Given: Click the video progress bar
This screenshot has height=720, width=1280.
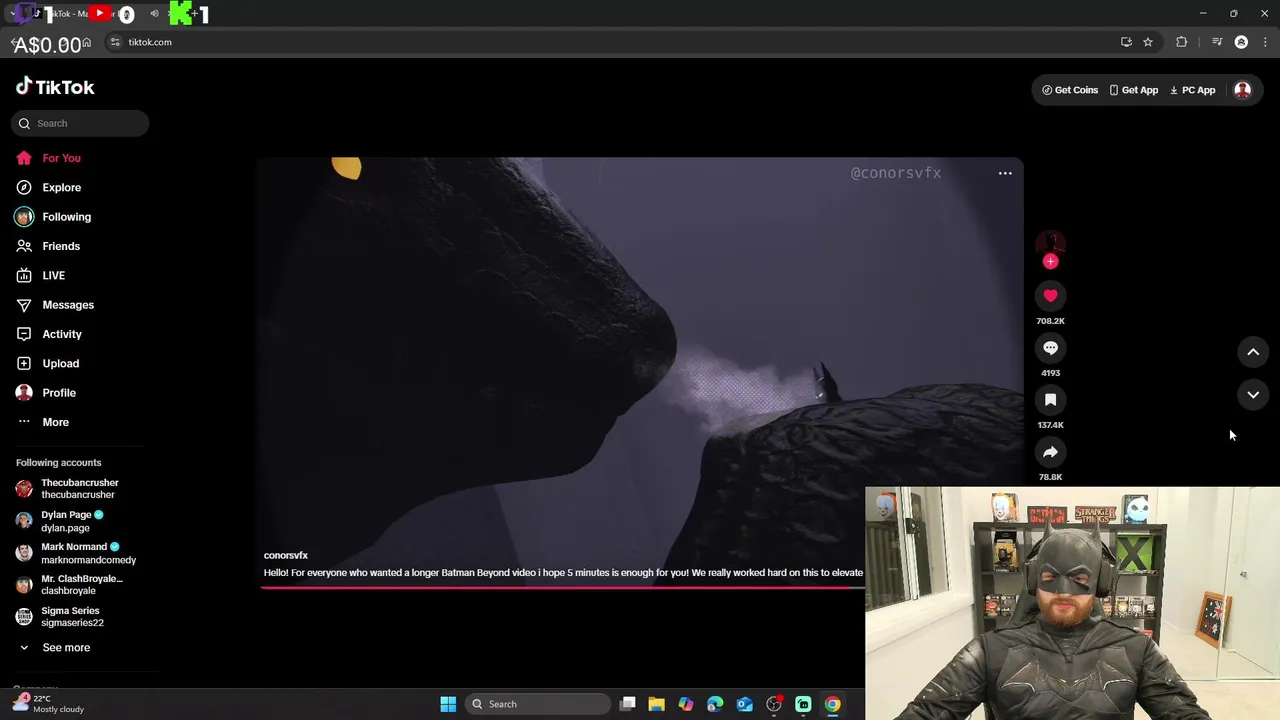Looking at the screenshot, I should 562,587.
